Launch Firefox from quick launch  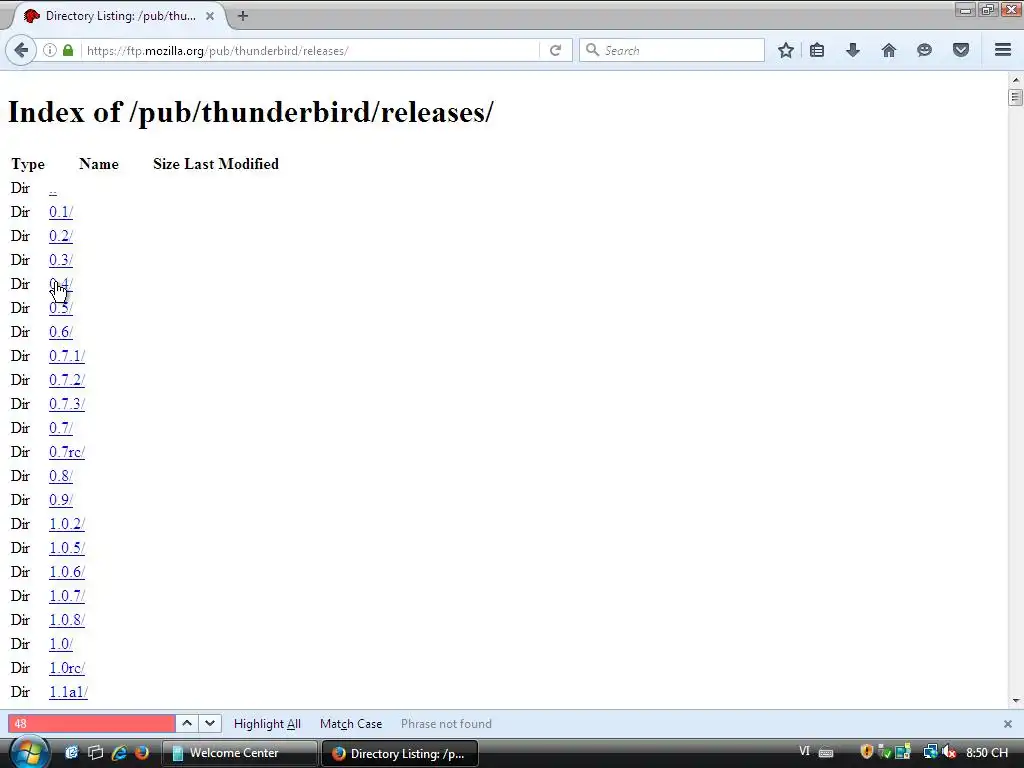pos(142,753)
